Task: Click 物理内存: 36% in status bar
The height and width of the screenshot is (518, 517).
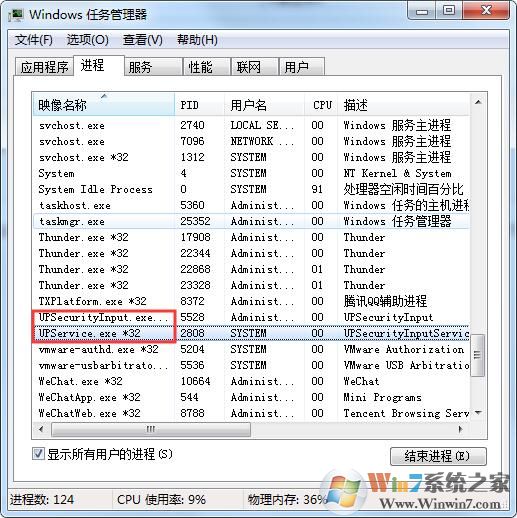Action: pos(287,500)
